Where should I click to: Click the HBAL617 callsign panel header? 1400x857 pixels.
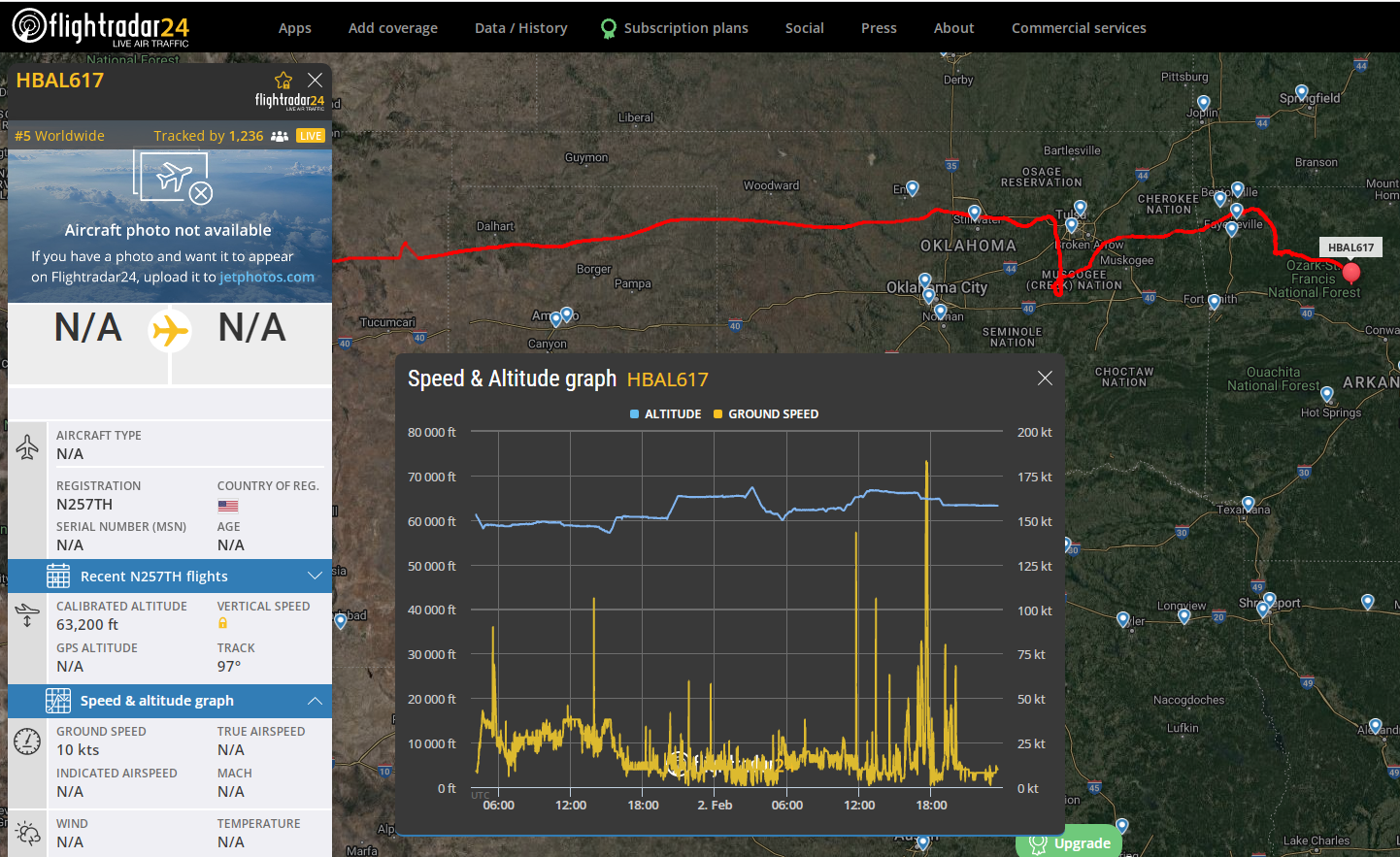[x=60, y=81]
